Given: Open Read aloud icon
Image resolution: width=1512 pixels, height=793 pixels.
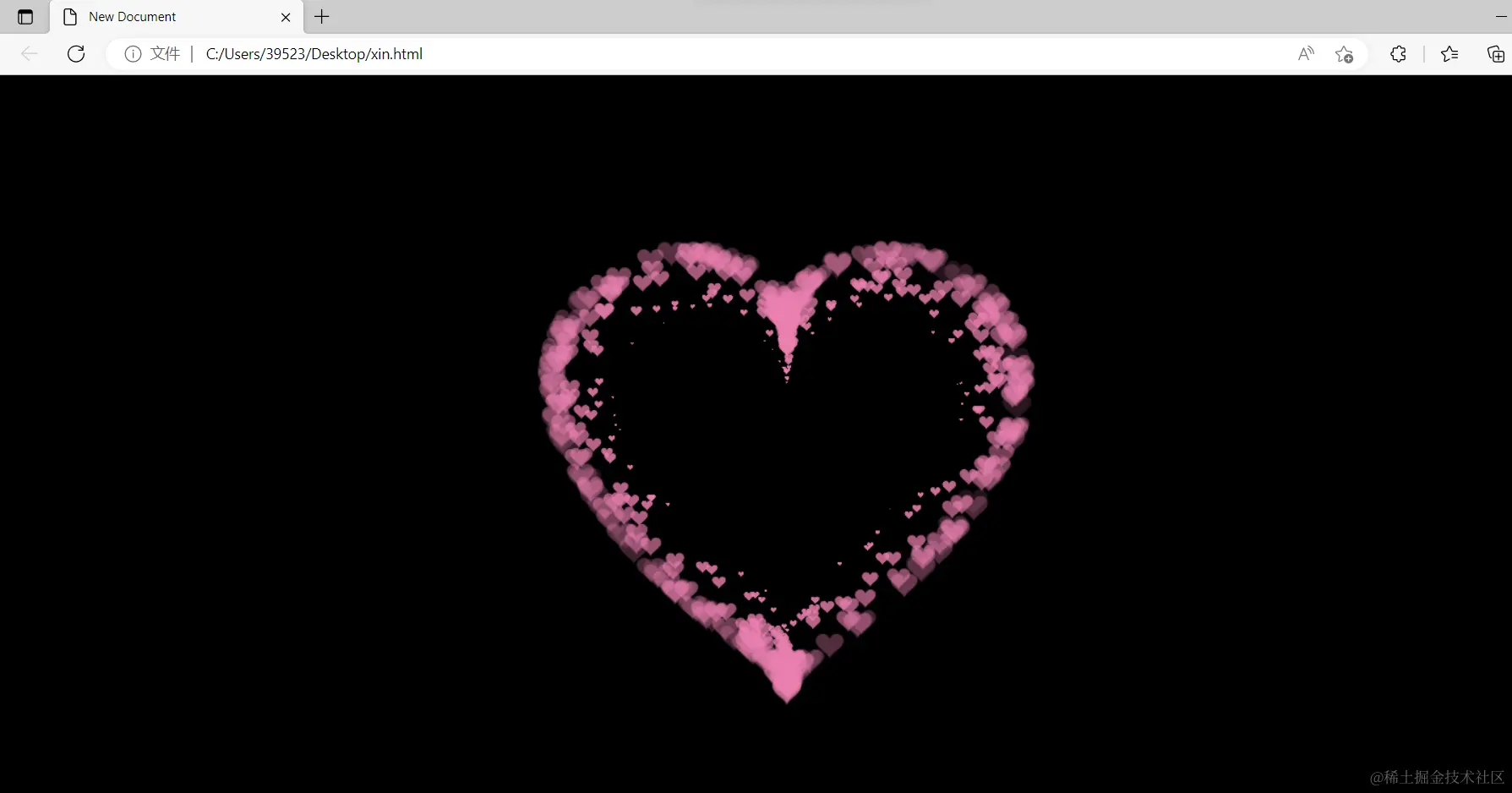Looking at the screenshot, I should 1306,54.
